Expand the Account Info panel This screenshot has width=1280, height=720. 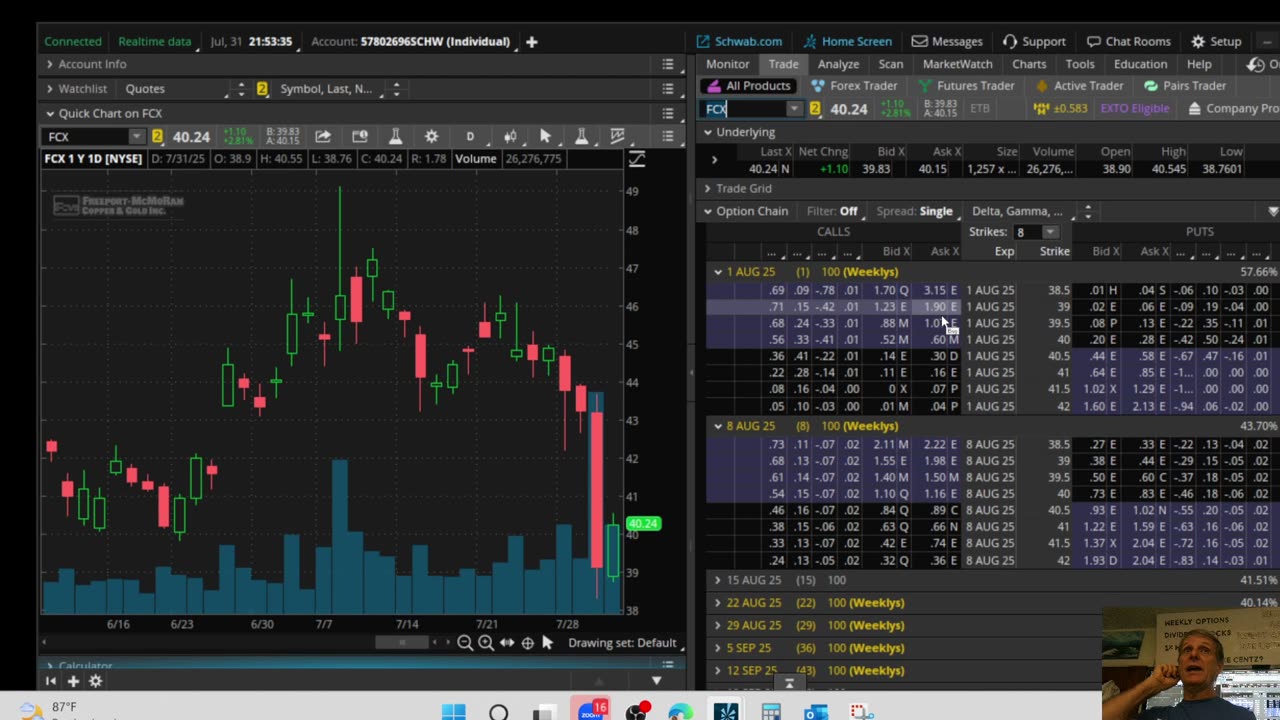click(49, 64)
